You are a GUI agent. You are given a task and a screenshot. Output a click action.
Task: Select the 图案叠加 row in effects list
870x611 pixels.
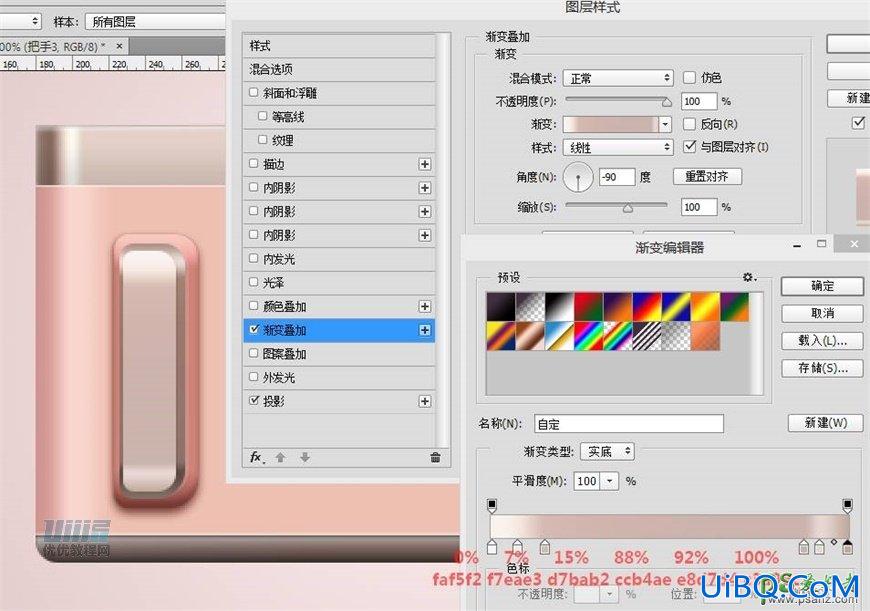pyautogui.click(x=339, y=354)
